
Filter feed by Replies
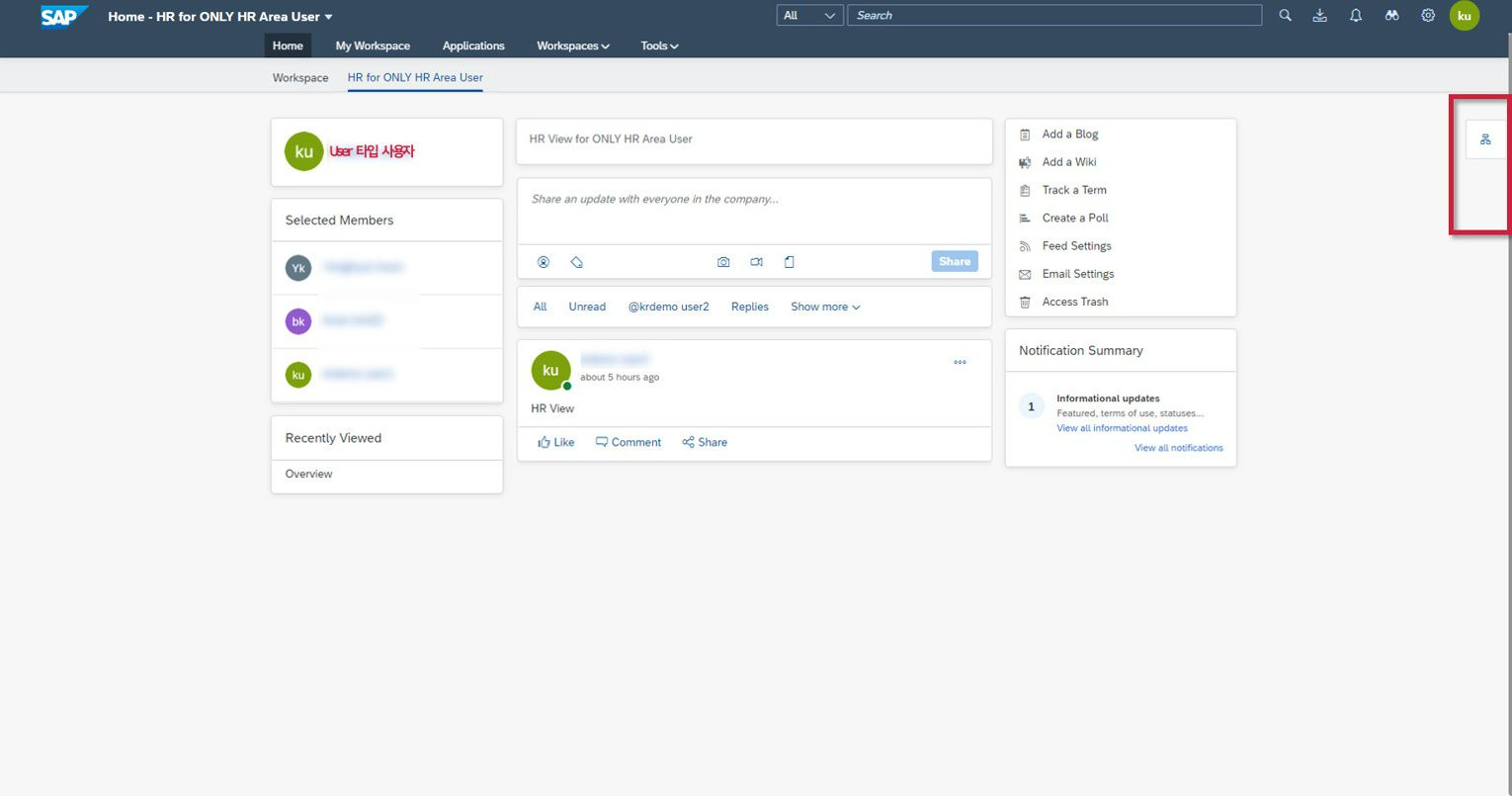coord(750,307)
